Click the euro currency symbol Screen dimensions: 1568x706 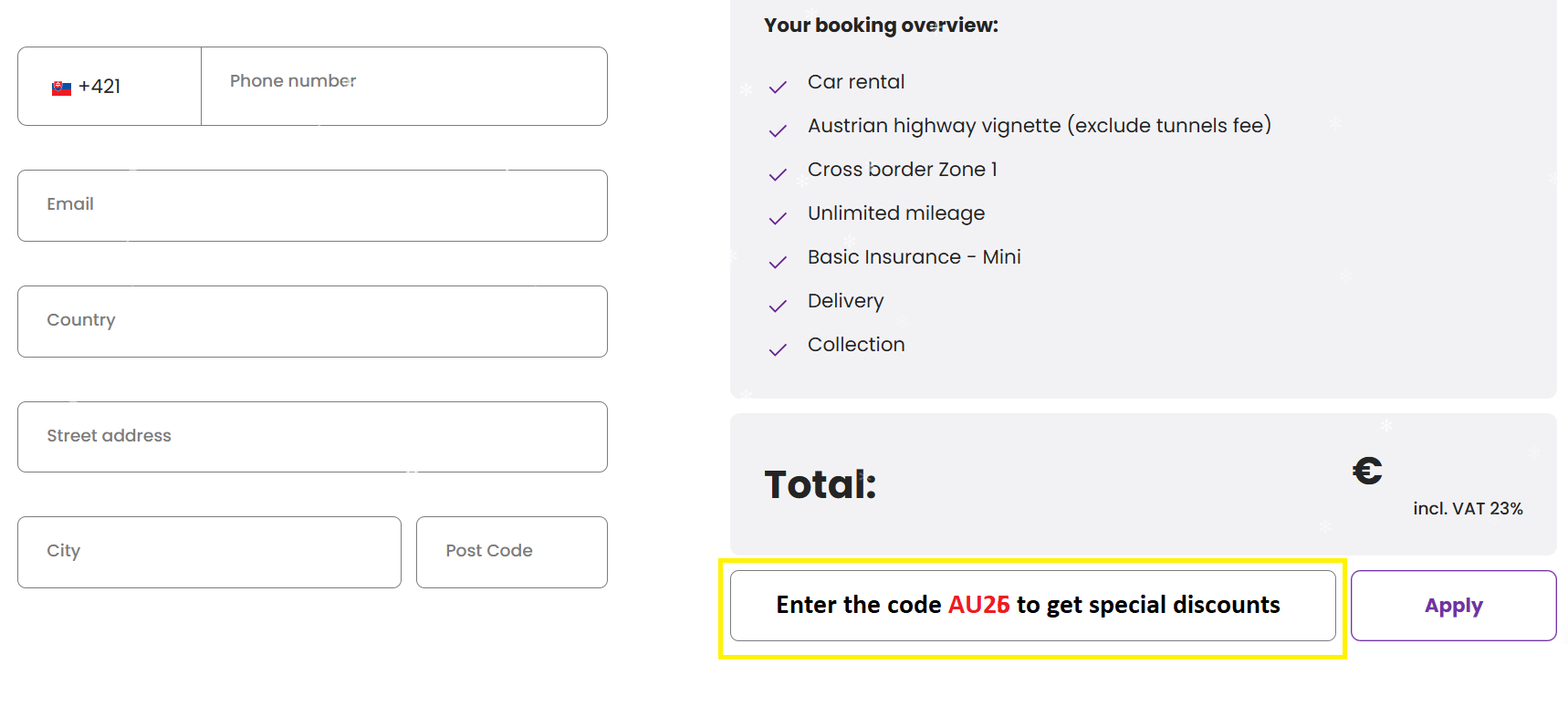pyautogui.click(x=1367, y=472)
